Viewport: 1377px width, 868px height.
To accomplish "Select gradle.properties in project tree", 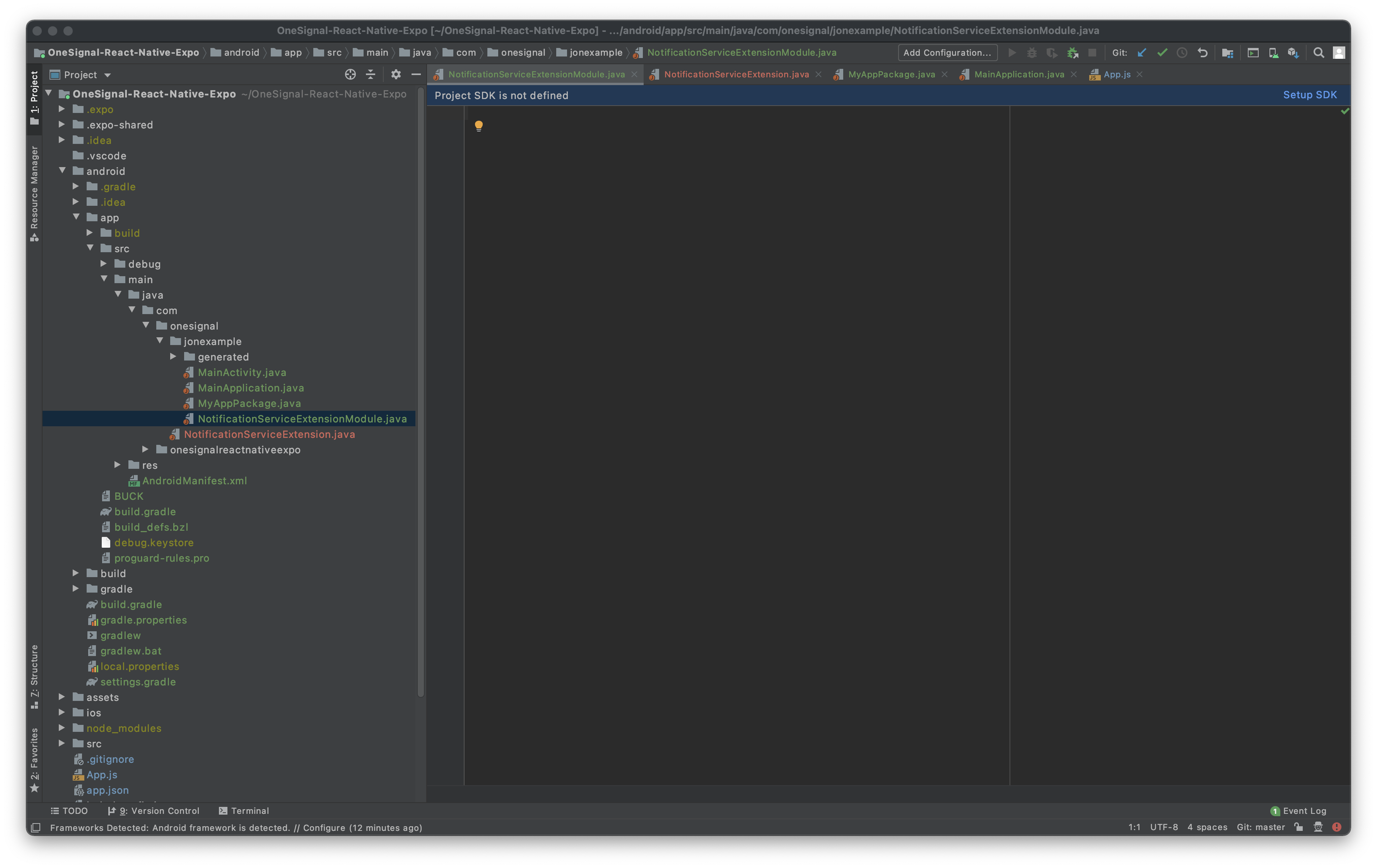I will [x=144, y=620].
